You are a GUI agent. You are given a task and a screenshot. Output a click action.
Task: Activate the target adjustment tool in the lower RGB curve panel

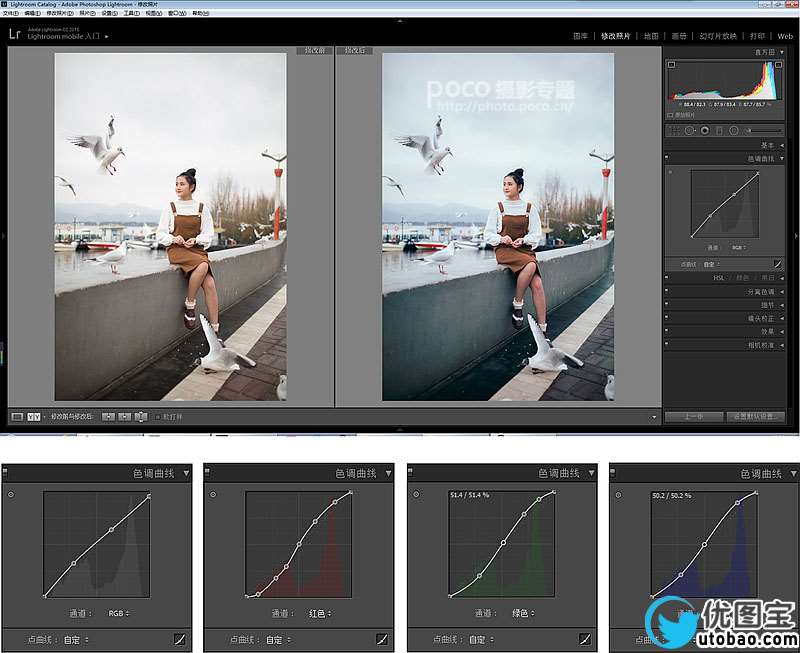click(x=11, y=494)
